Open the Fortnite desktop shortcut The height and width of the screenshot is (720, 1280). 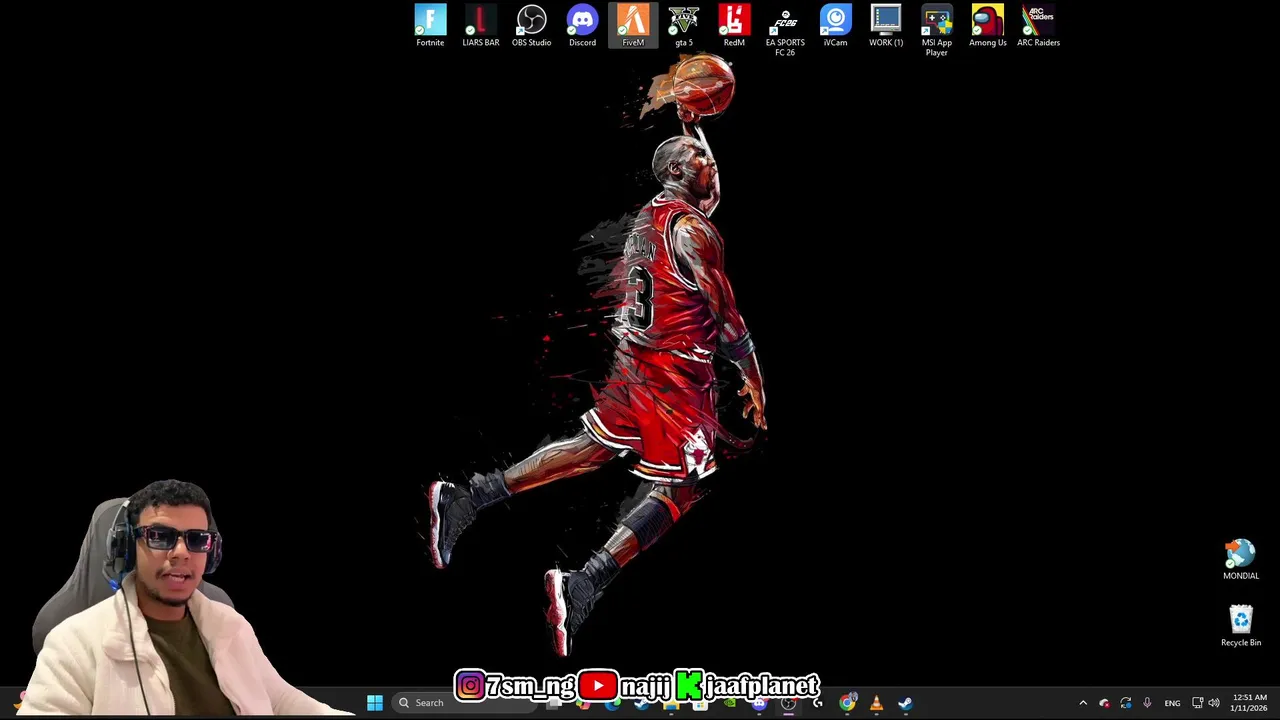[x=430, y=25]
